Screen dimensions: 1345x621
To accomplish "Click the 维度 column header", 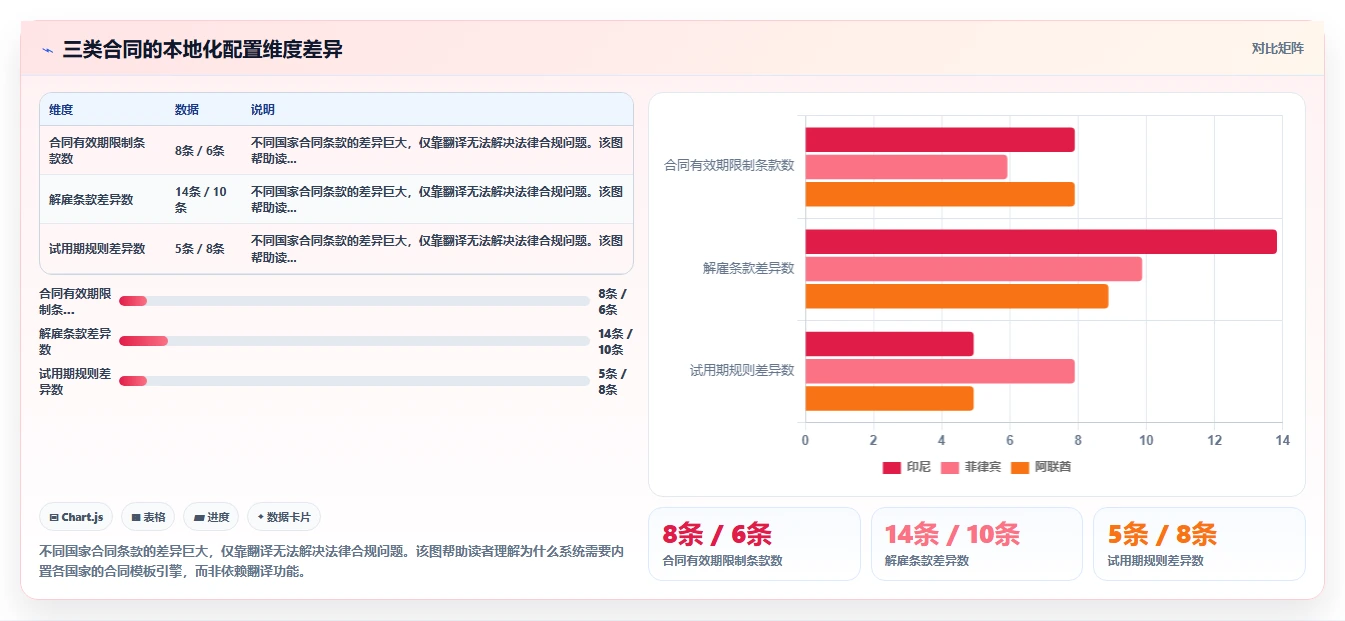I will point(61,110).
